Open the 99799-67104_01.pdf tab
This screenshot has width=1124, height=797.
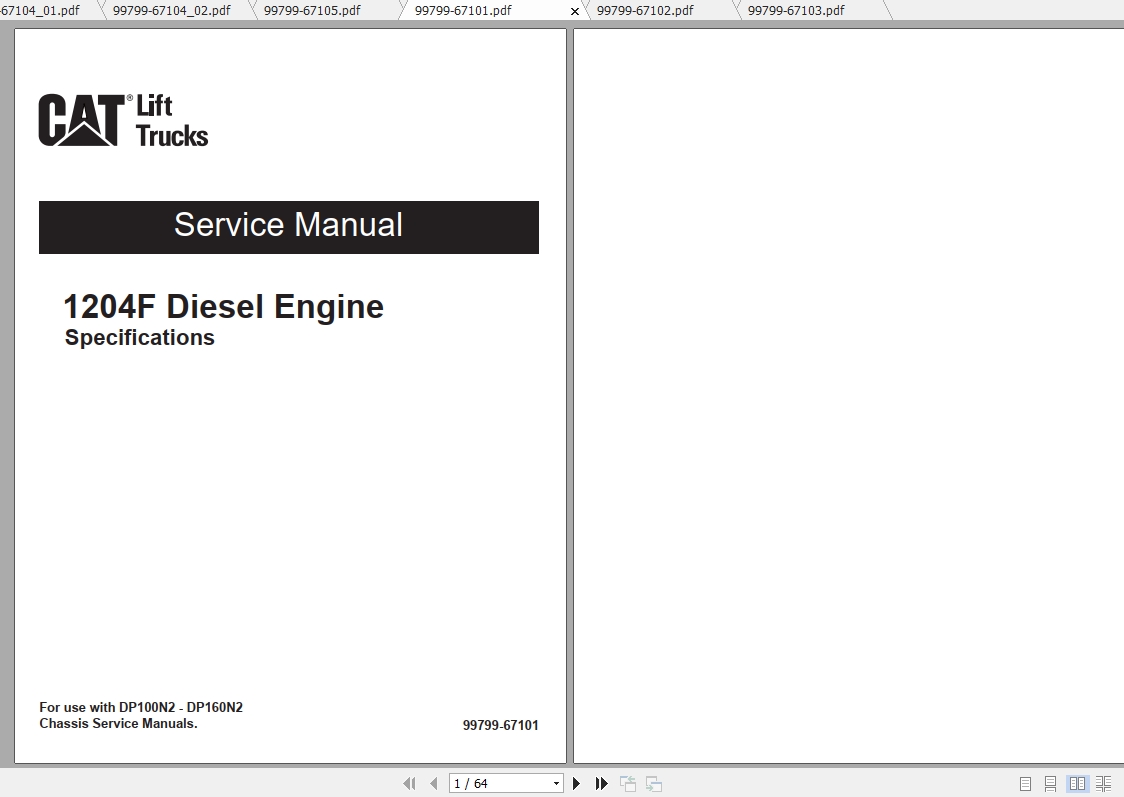[x=40, y=10]
